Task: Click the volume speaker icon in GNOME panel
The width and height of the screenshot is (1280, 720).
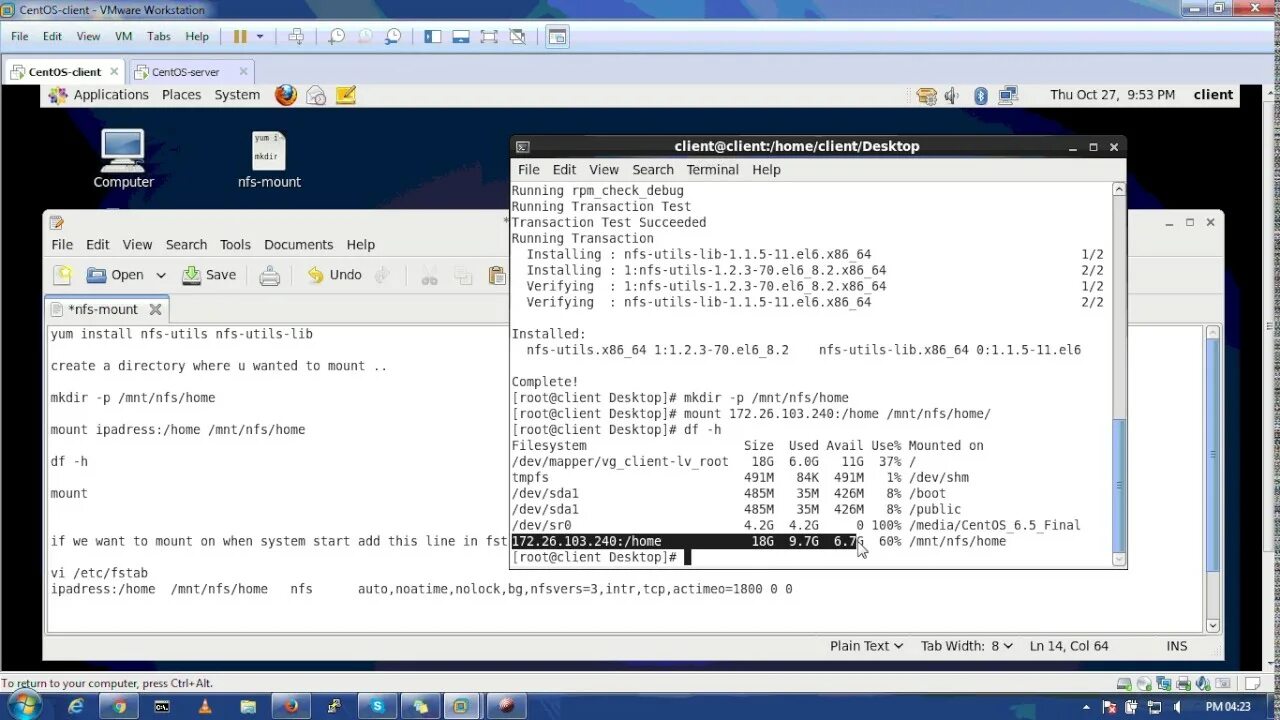Action: [951, 95]
